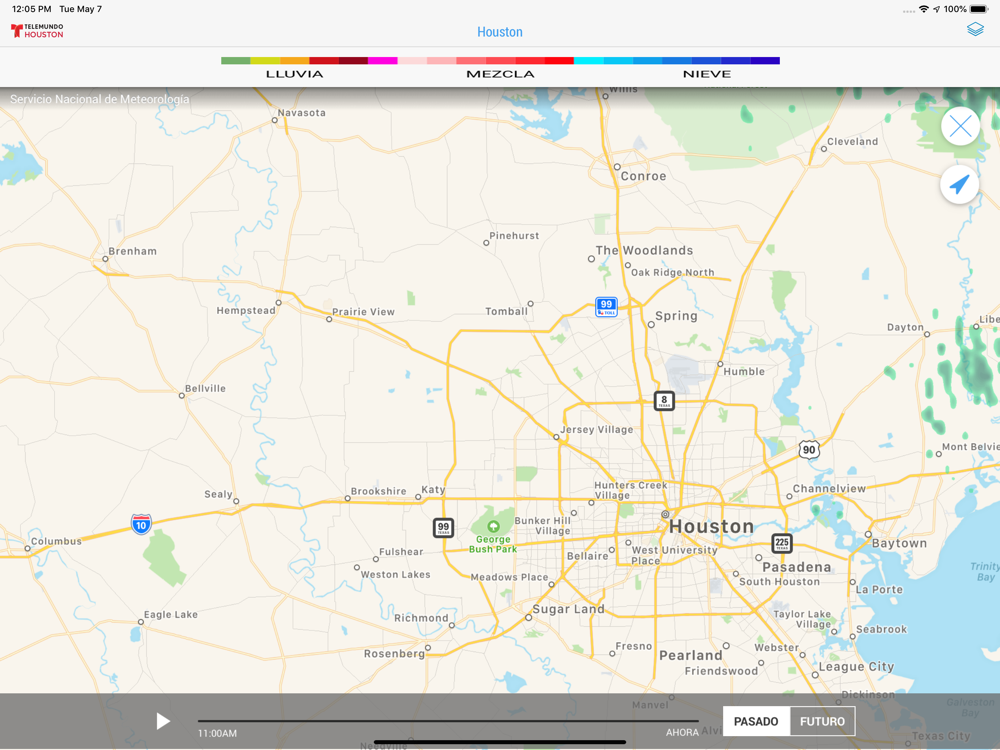1000x750 pixels.
Task: Click US 90 highway shield
Action: [809, 450]
